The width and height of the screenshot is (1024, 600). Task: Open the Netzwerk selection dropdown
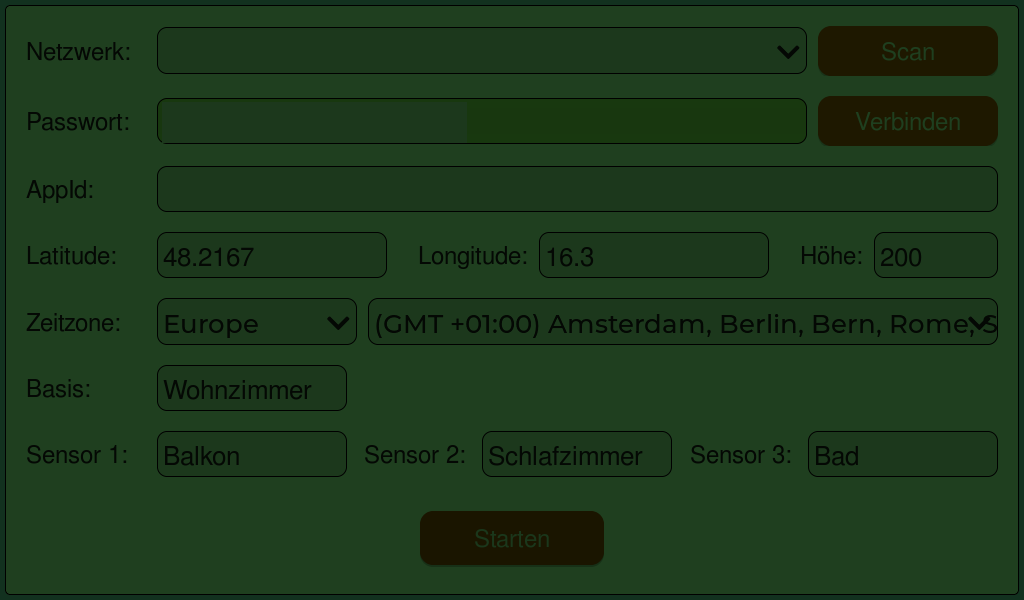482,51
